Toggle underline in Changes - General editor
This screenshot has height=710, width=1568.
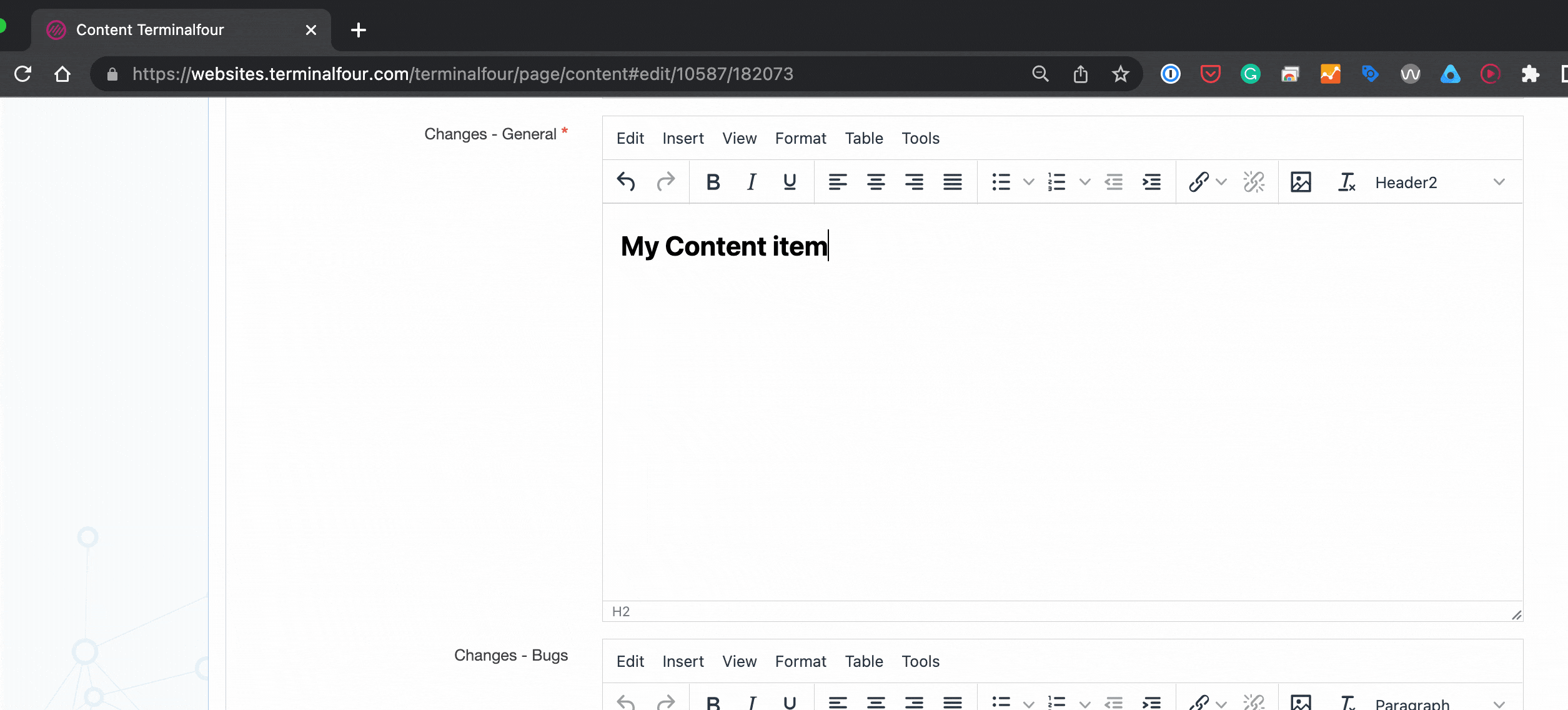pyautogui.click(x=790, y=182)
